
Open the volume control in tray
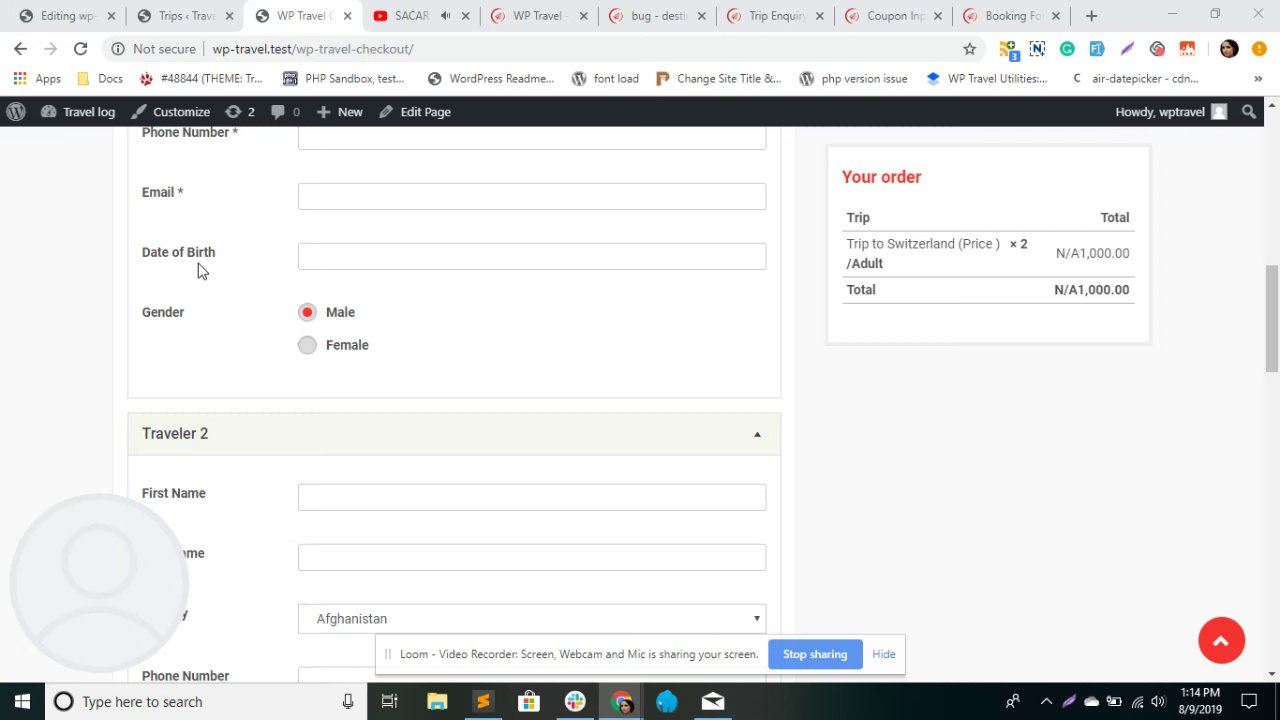(x=1158, y=702)
